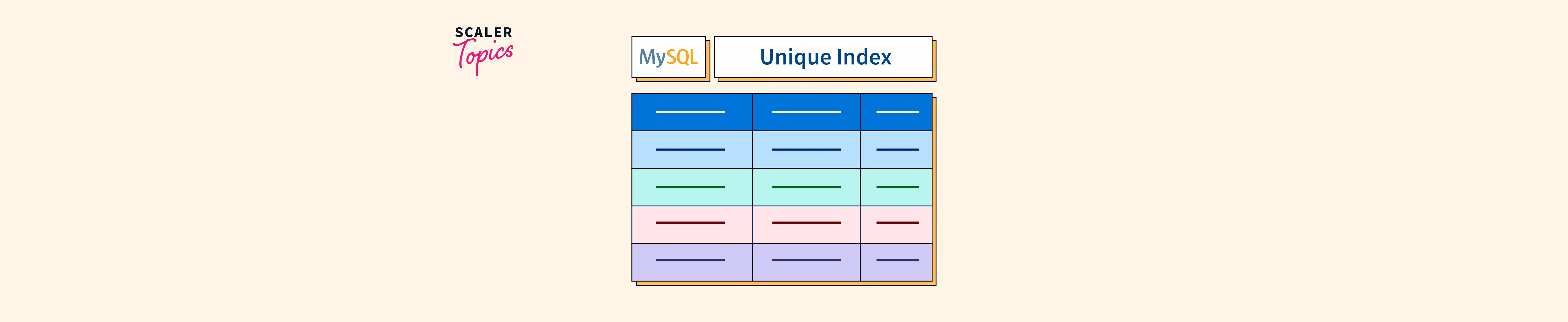The image size is (1568, 322).
Task: Click the orange 'SQL' text in MySQL label
Action: click(x=682, y=57)
